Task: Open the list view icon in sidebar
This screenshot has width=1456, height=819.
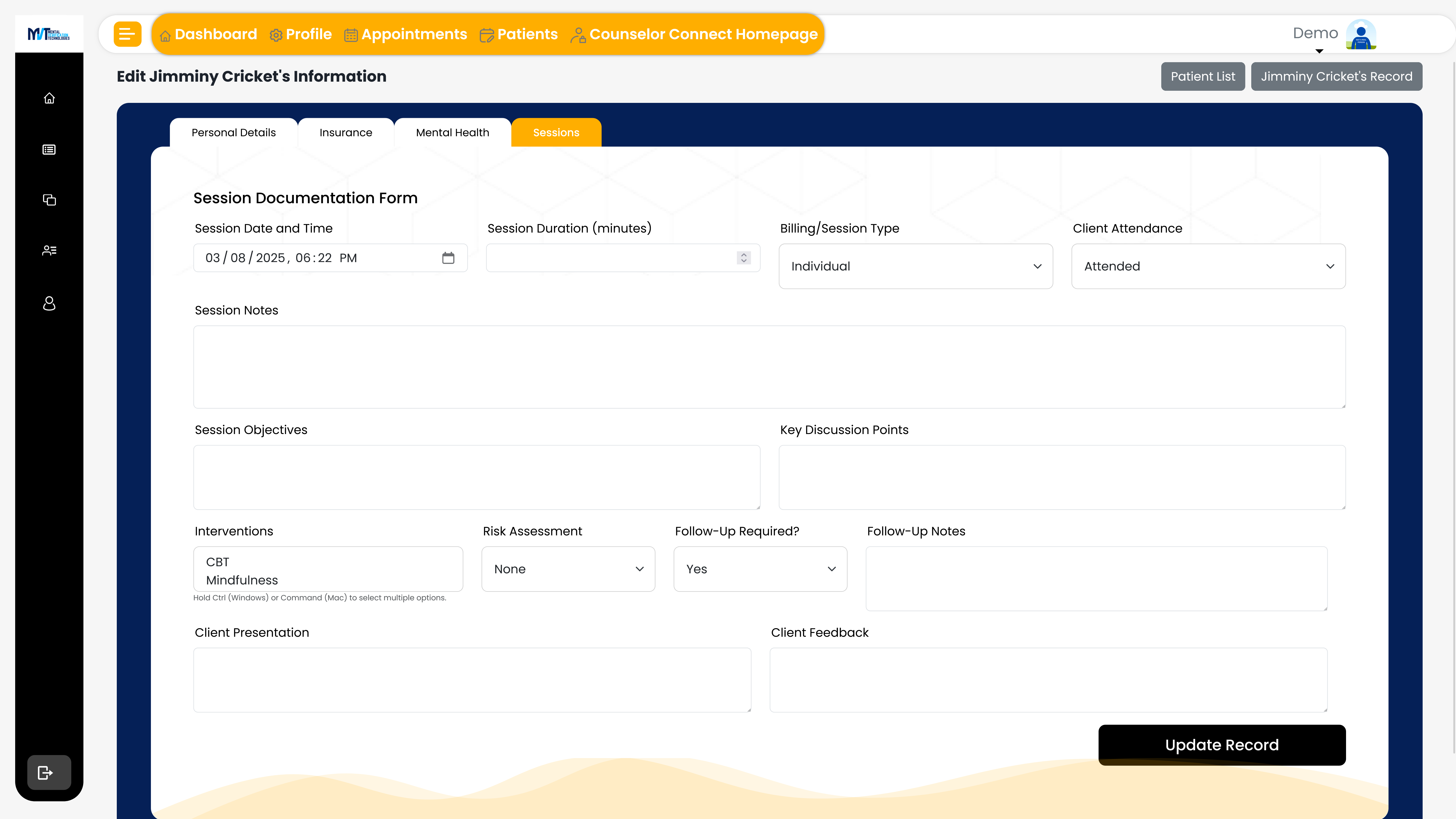Action: coord(49,150)
